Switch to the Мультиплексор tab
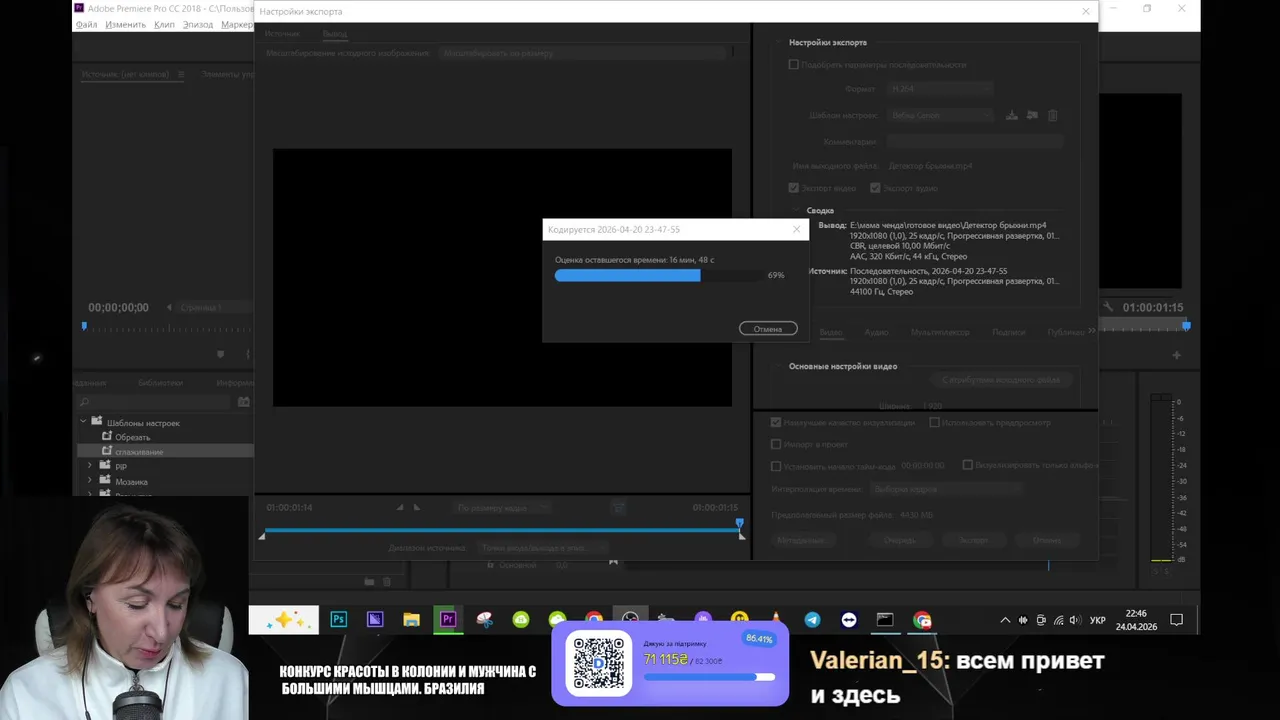This screenshot has height=720, width=1280. [940, 332]
